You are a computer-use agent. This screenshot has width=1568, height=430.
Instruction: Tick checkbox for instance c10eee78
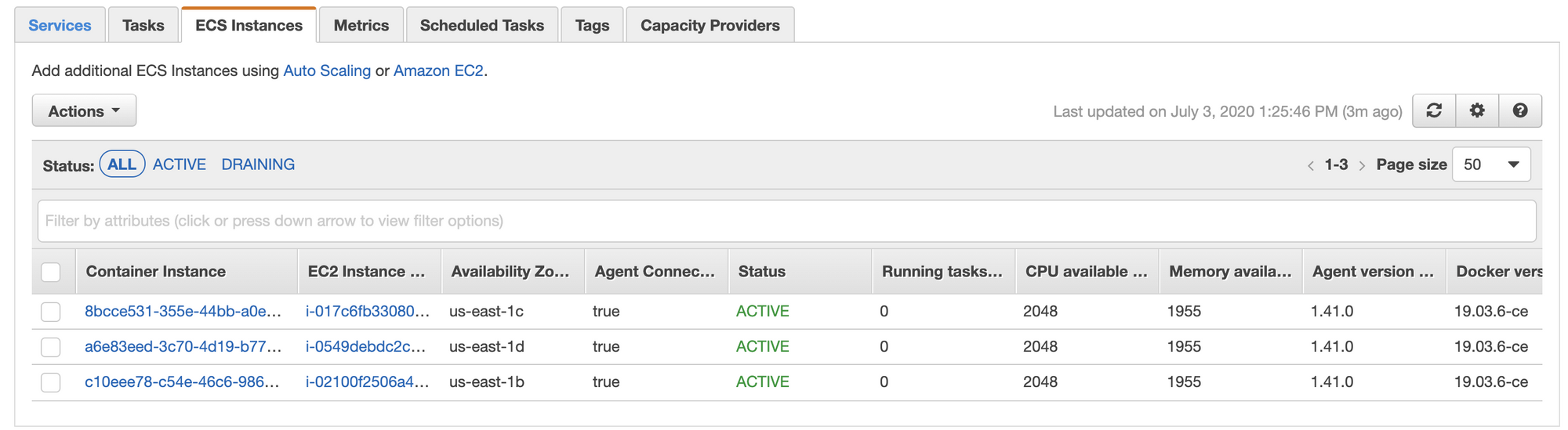[51, 382]
